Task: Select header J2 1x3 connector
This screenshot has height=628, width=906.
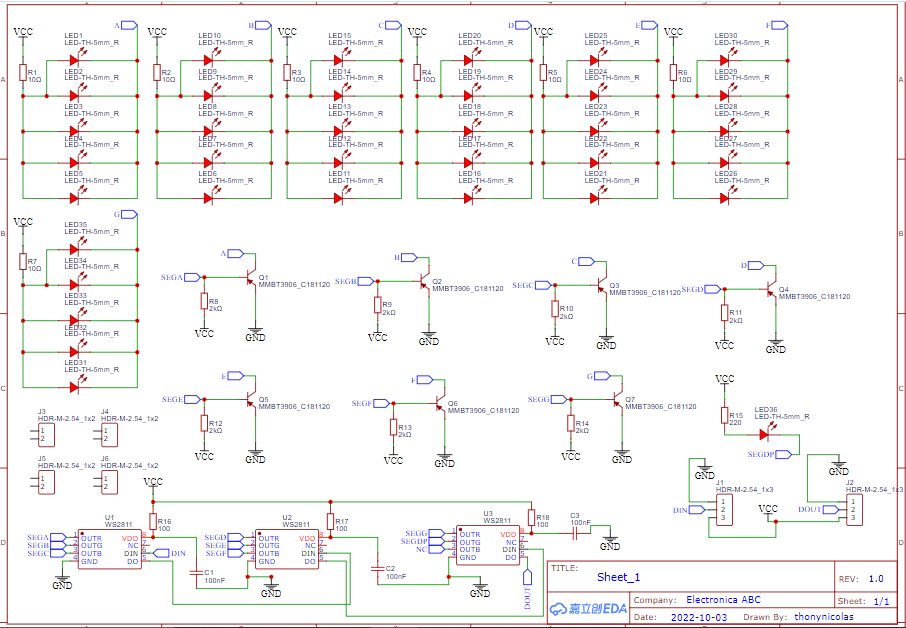Action: [855, 510]
